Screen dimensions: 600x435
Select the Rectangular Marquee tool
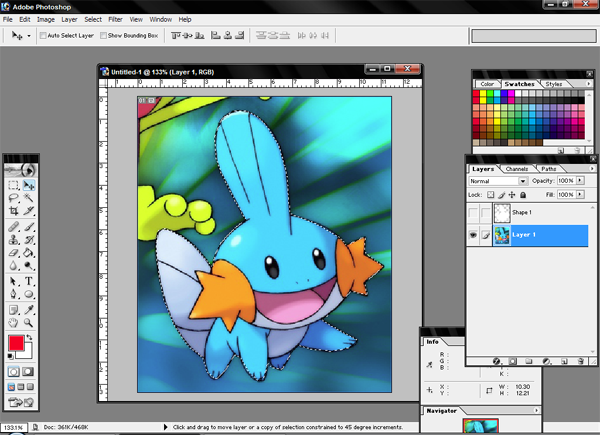[13, 185]
